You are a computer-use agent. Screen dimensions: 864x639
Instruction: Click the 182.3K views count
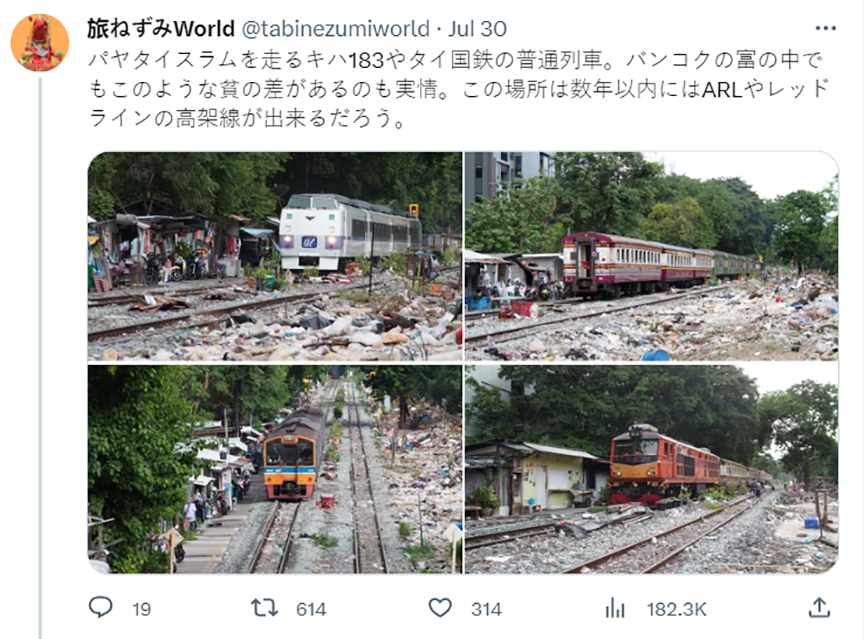pos(676,609)
